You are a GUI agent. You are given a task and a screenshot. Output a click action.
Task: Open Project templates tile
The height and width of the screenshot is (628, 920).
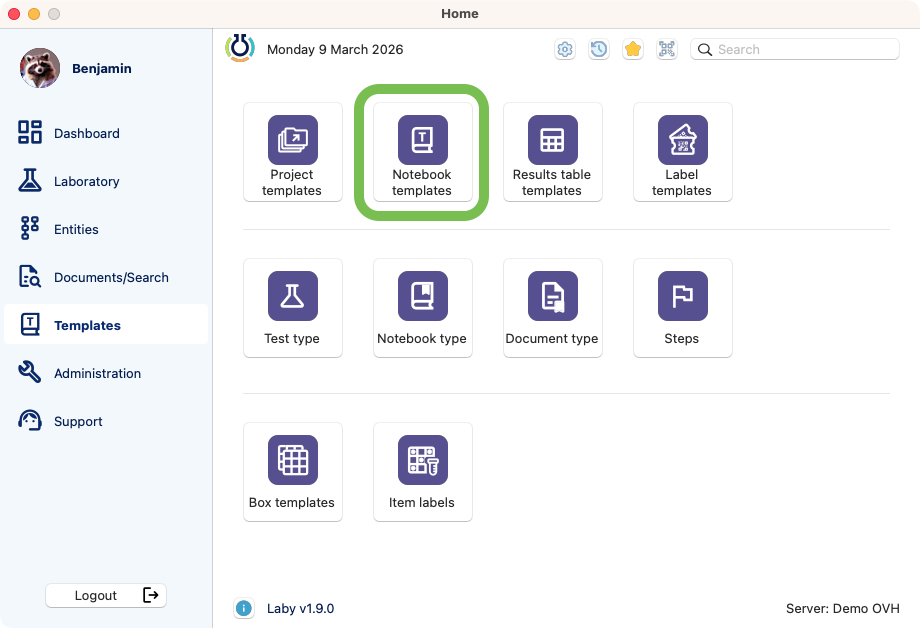292,152
